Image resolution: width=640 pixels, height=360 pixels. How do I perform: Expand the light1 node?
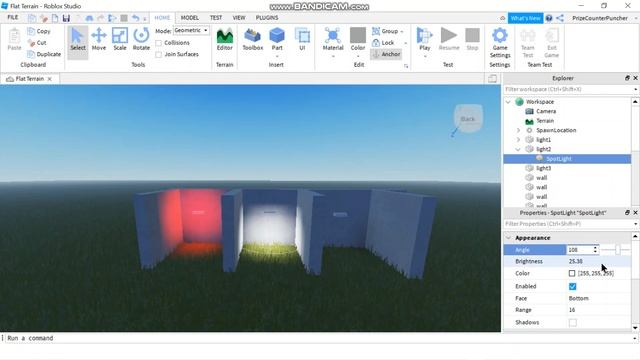(518, 140)
